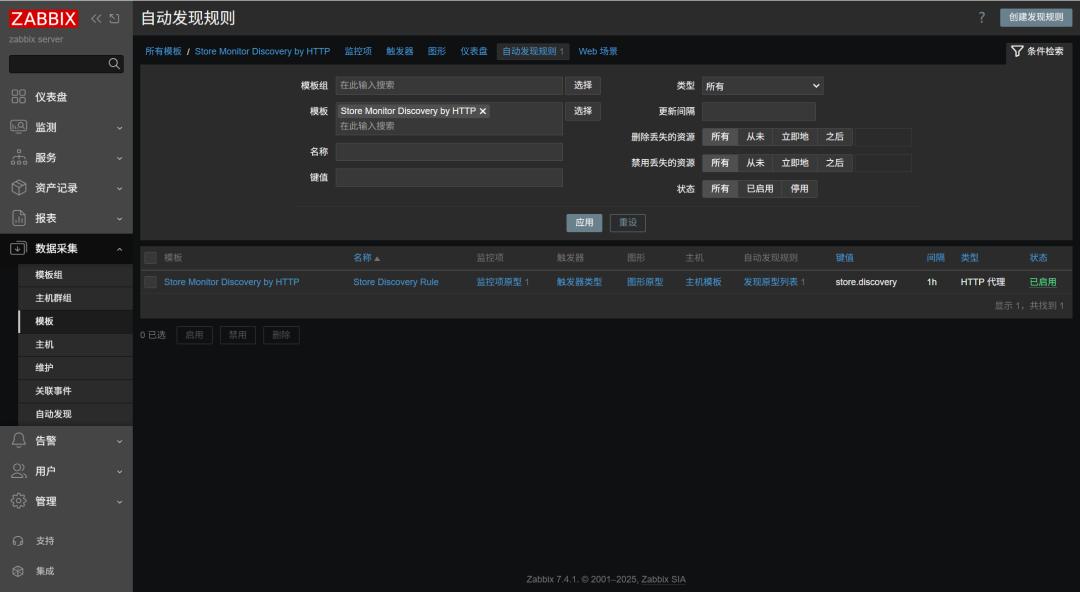Select 从未 for 删除丢失的资源

[x=755, y=136]
